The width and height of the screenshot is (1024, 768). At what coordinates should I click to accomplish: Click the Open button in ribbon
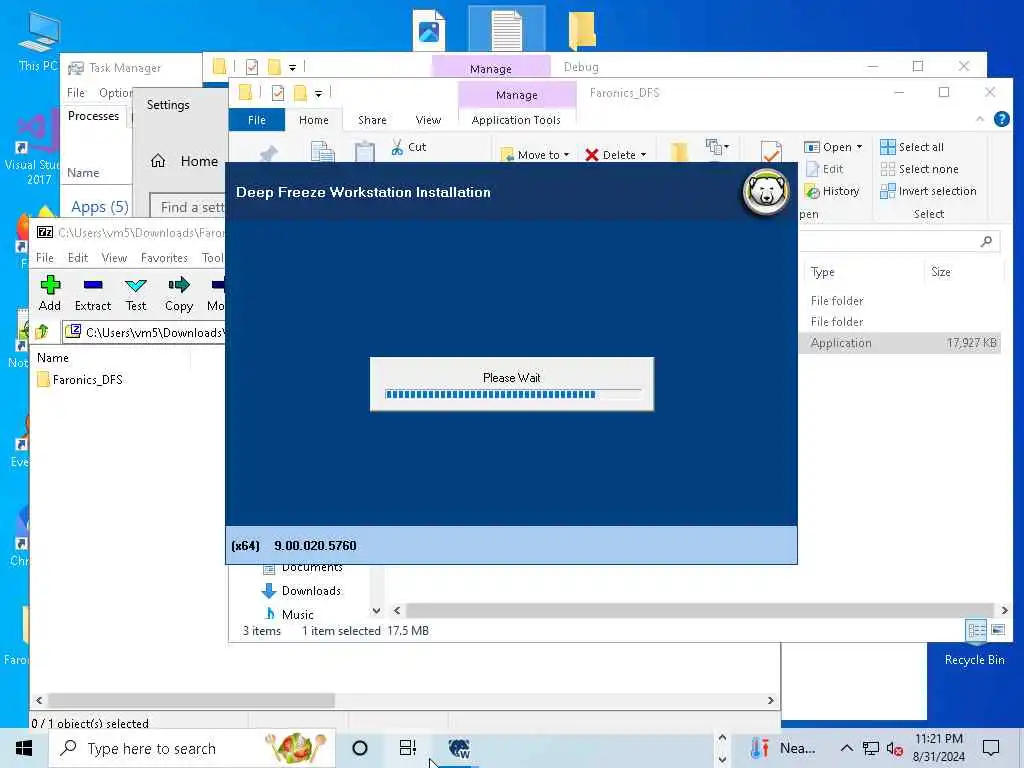click(x=833, y=147)
